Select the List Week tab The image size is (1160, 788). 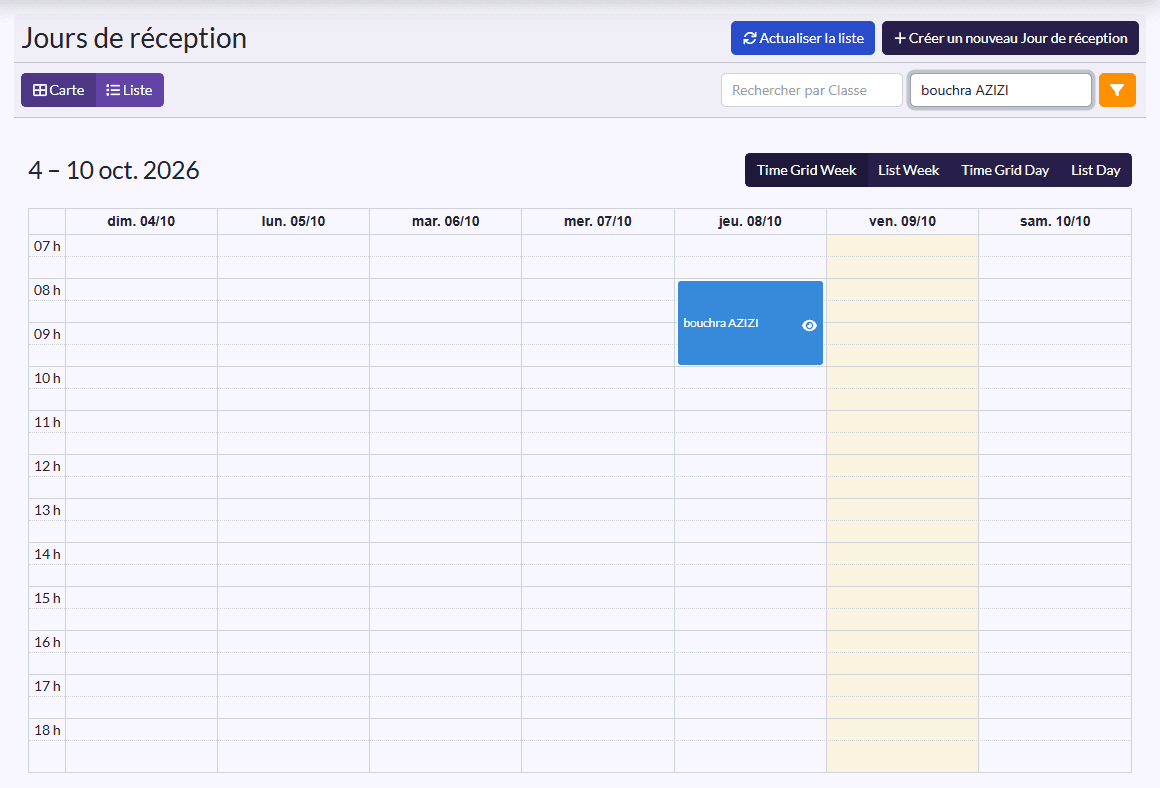click(908, 170)
